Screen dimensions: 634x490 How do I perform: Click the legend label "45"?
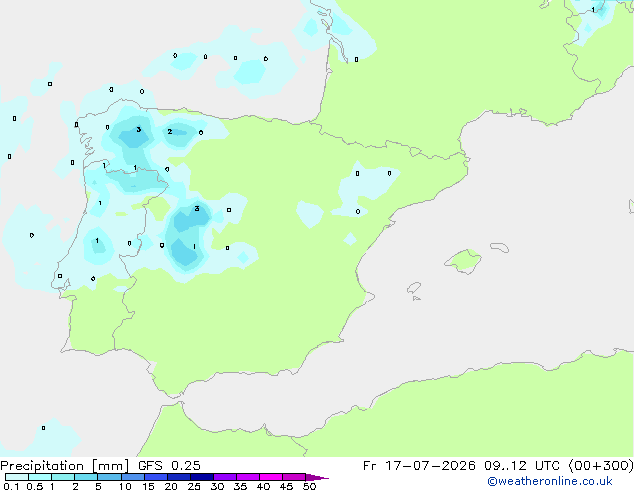point(286,486)
